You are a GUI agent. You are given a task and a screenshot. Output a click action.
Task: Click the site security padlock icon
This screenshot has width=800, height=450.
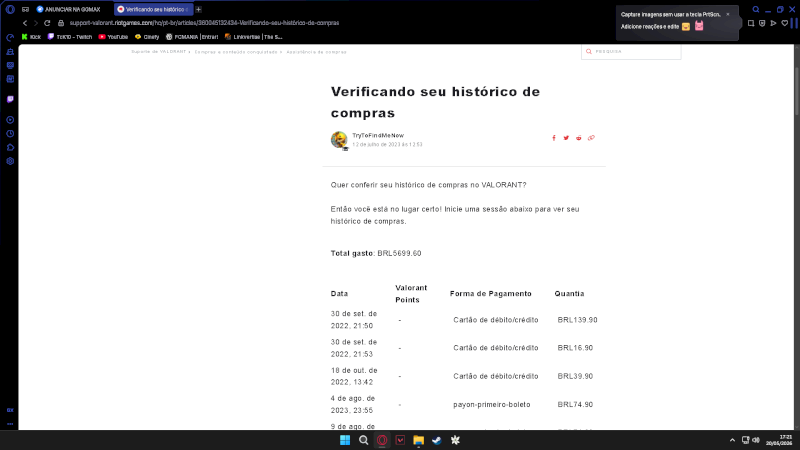61,23
